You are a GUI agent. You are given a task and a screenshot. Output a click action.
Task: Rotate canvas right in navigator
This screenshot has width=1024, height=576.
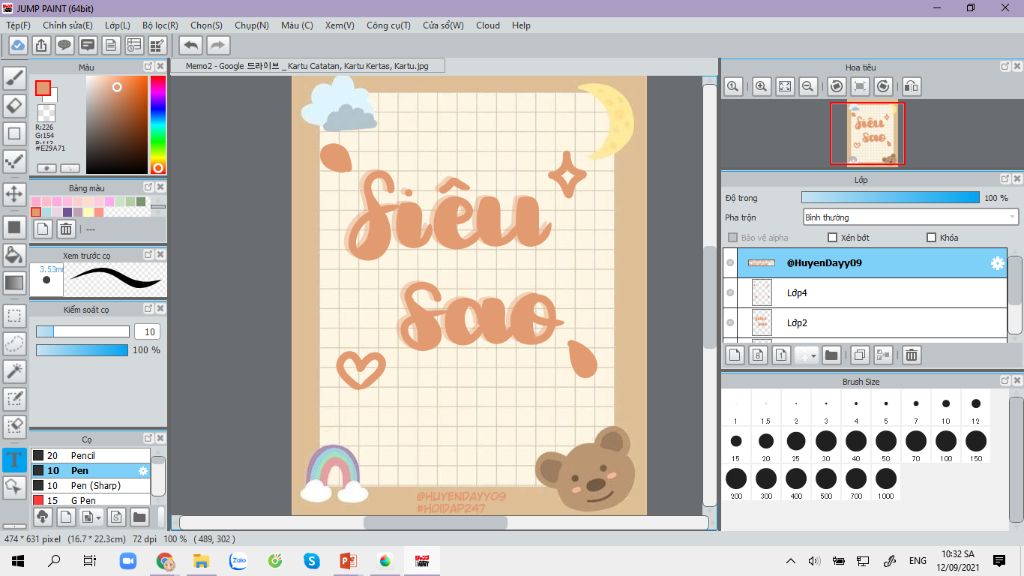point(884,86)
